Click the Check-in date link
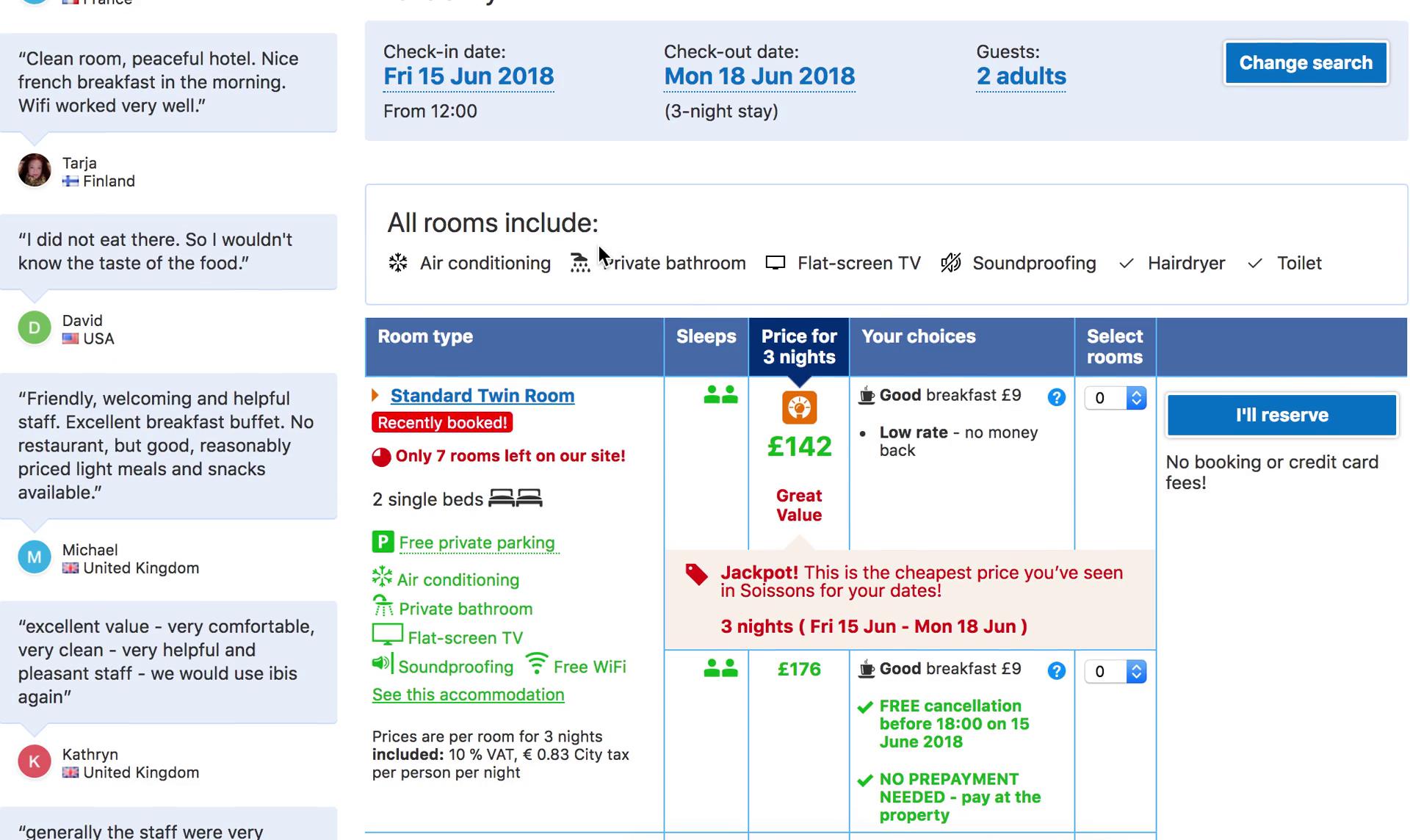The image size is (1410, 840). [469, 76]
